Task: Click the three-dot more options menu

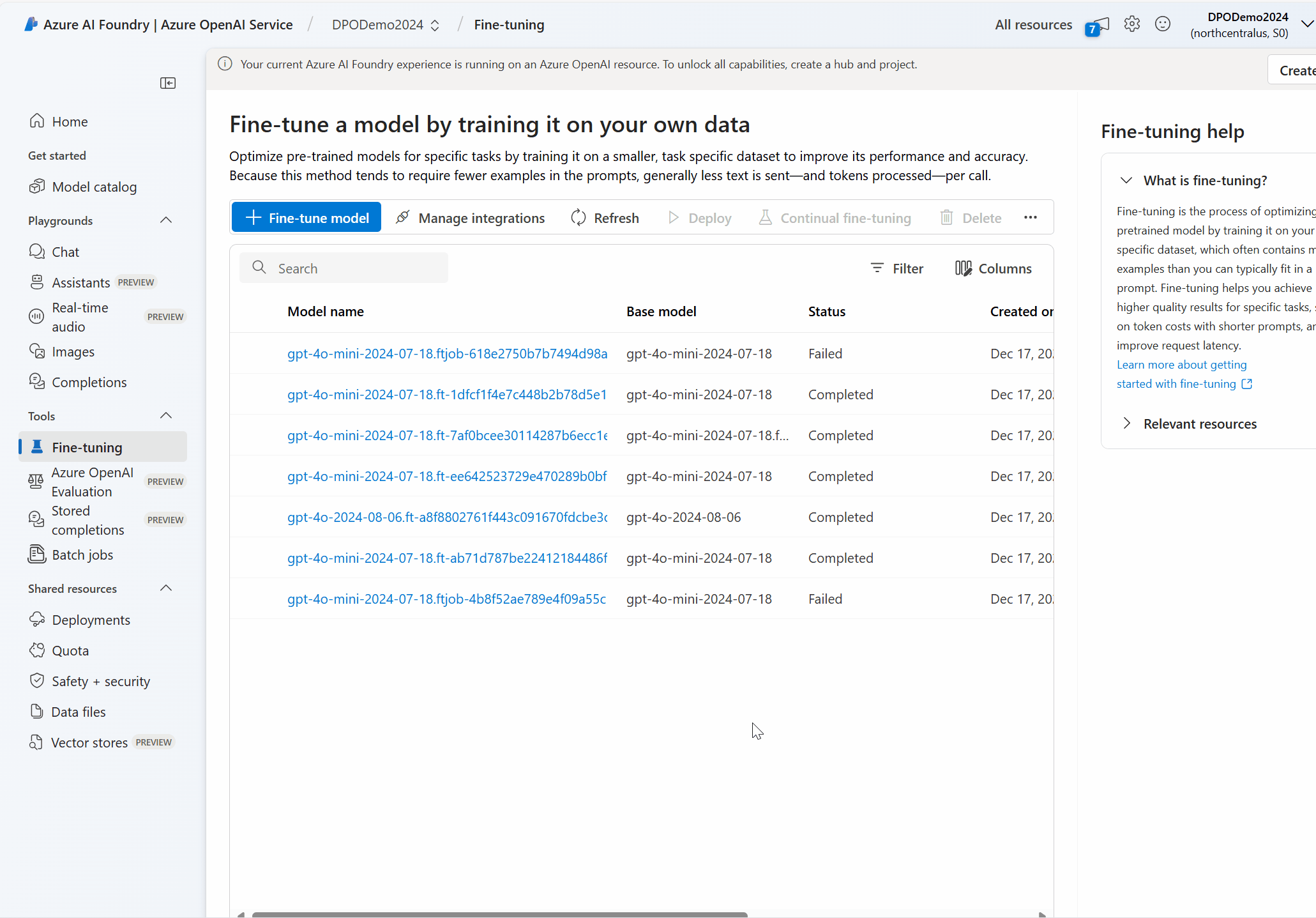Action: pyautogui.click(x=1031, y=217)
